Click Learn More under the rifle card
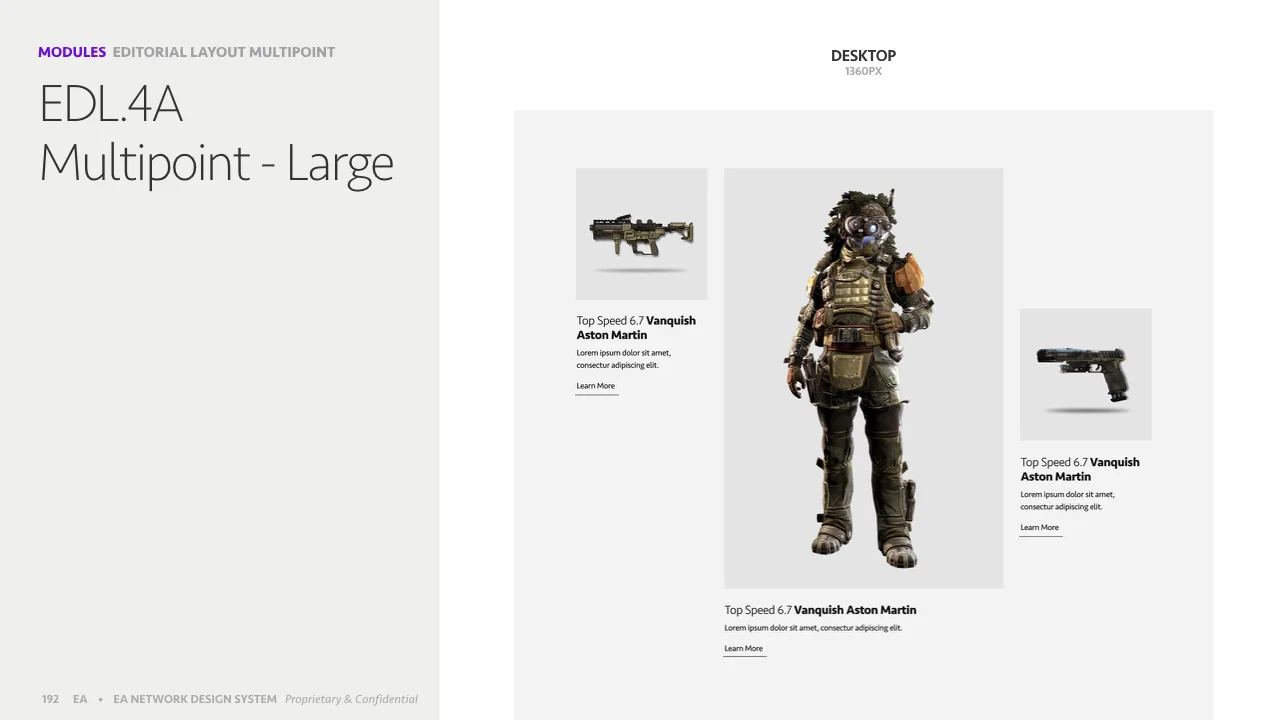 pos(596,386)
